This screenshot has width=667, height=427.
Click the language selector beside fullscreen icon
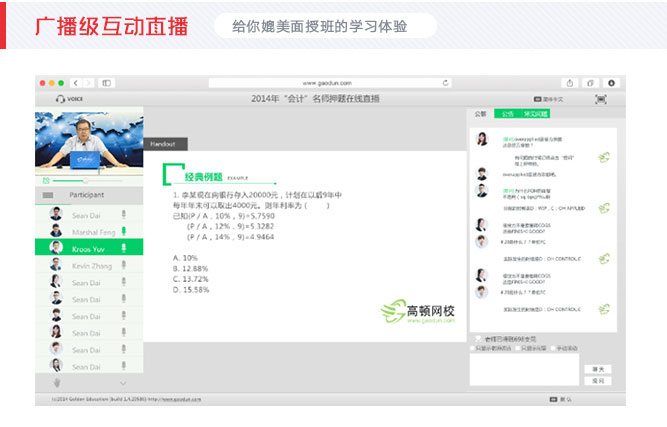tap(548, 99)
